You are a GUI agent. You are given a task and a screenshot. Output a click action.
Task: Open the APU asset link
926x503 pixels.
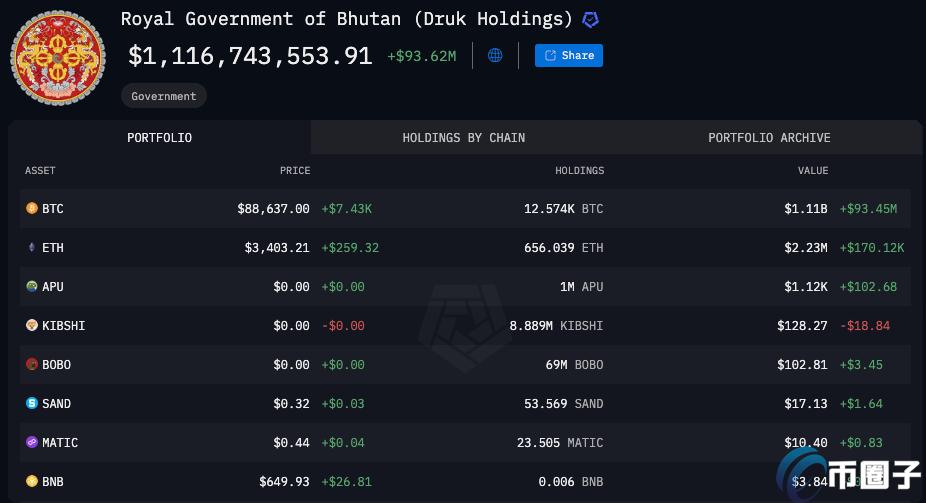pos(53,286)
